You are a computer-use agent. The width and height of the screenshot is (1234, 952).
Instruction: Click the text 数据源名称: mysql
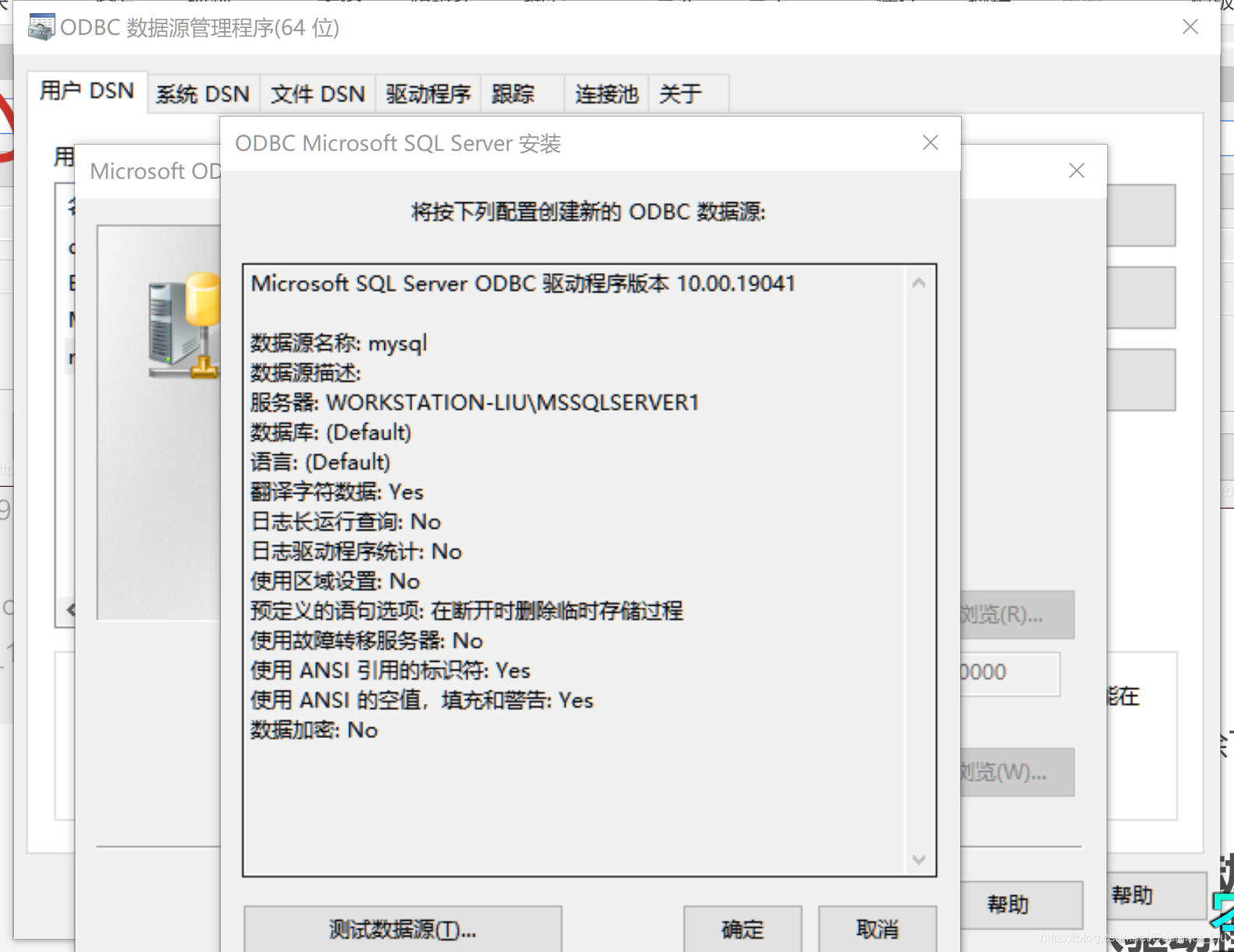pyautogui.click(x=338, y=343)
